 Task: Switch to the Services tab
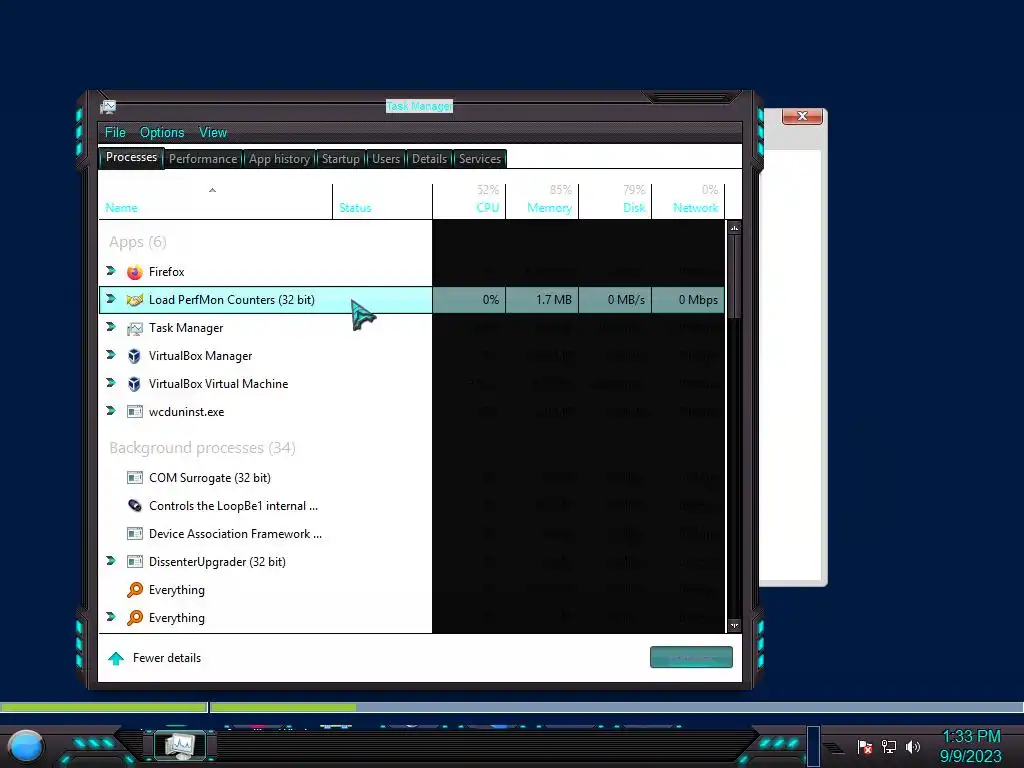480,159
